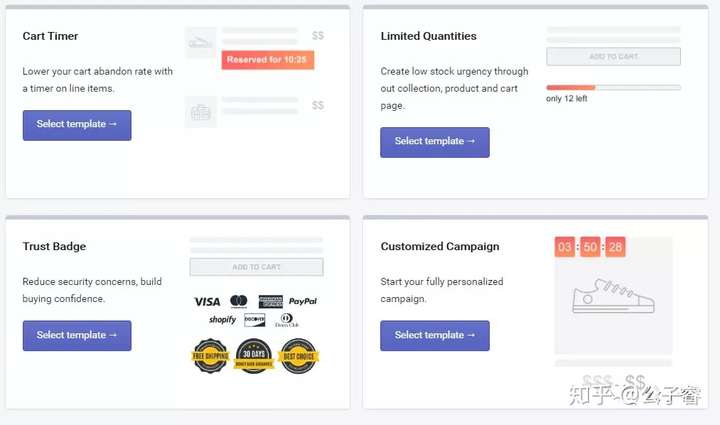
Task: Click the 30 Days guarantee seal
Action: [x=254, y=356]
